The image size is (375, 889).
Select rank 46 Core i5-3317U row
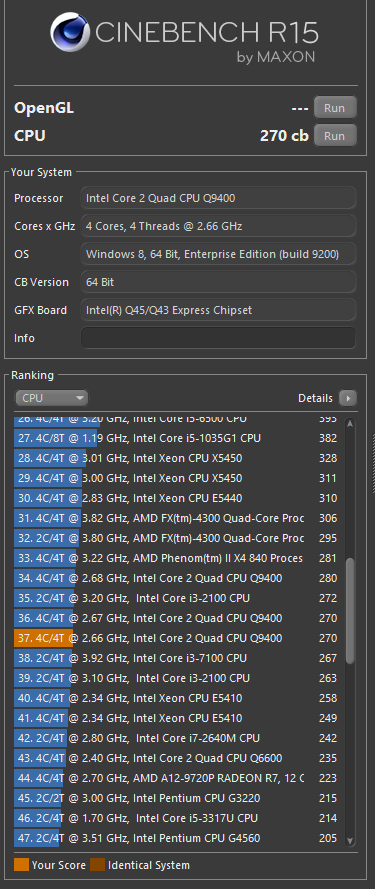click(x=178, y=818)
